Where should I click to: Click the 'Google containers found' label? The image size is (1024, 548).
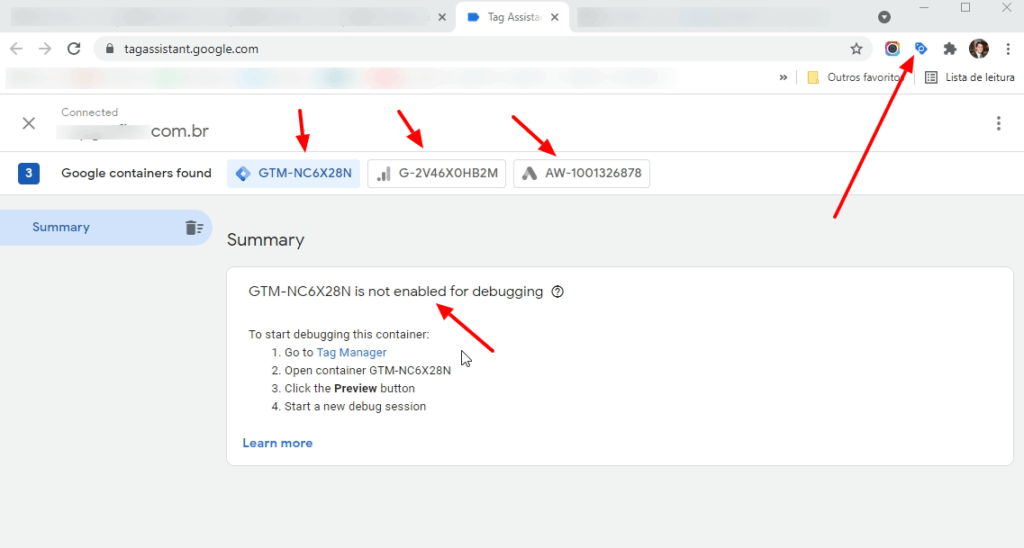pyautogui.click(x=136, y=173)
